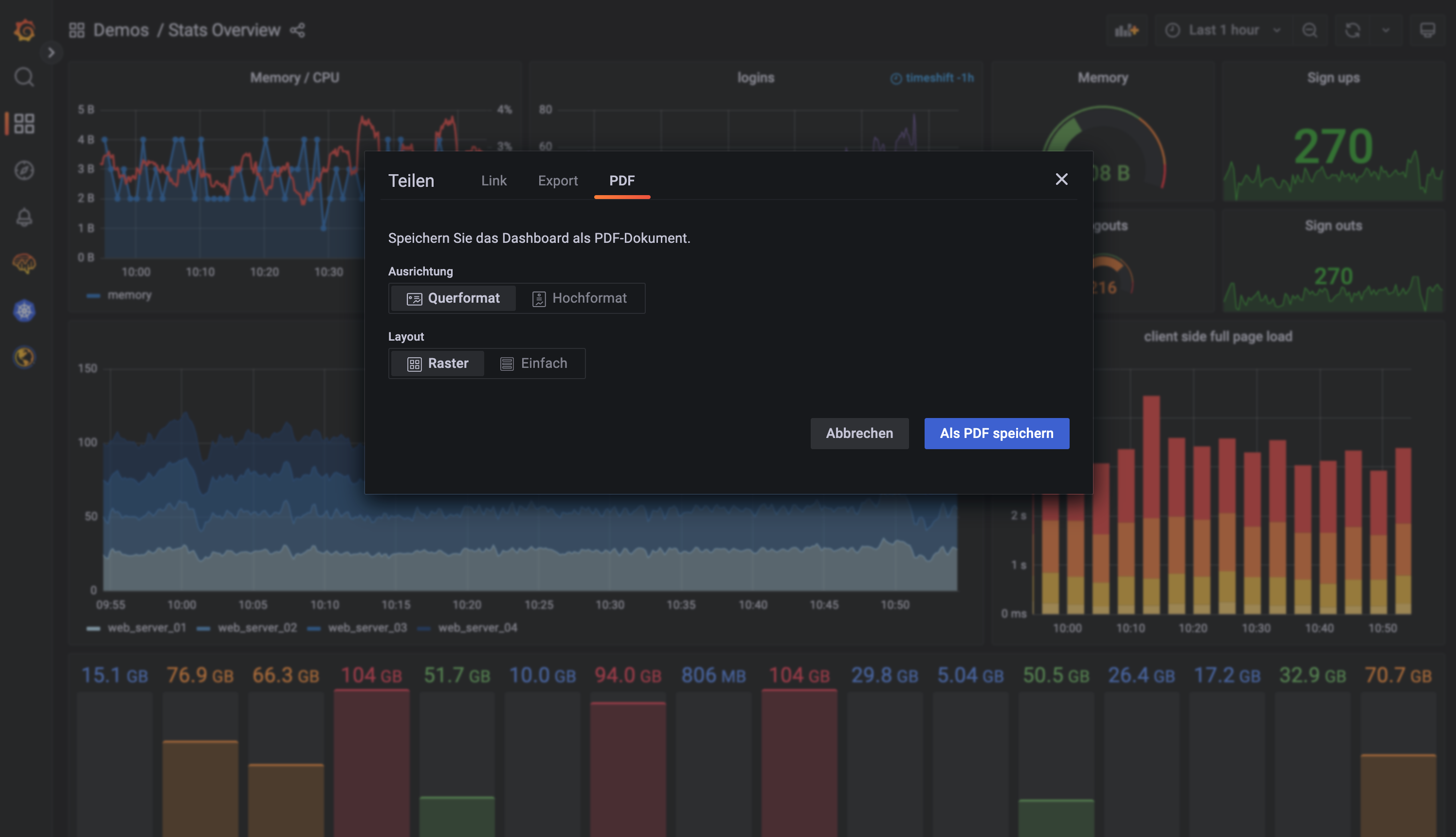This screenshot has height=837, width=1456.
Task: Open Explore using the compass icon
Action: 23,169
